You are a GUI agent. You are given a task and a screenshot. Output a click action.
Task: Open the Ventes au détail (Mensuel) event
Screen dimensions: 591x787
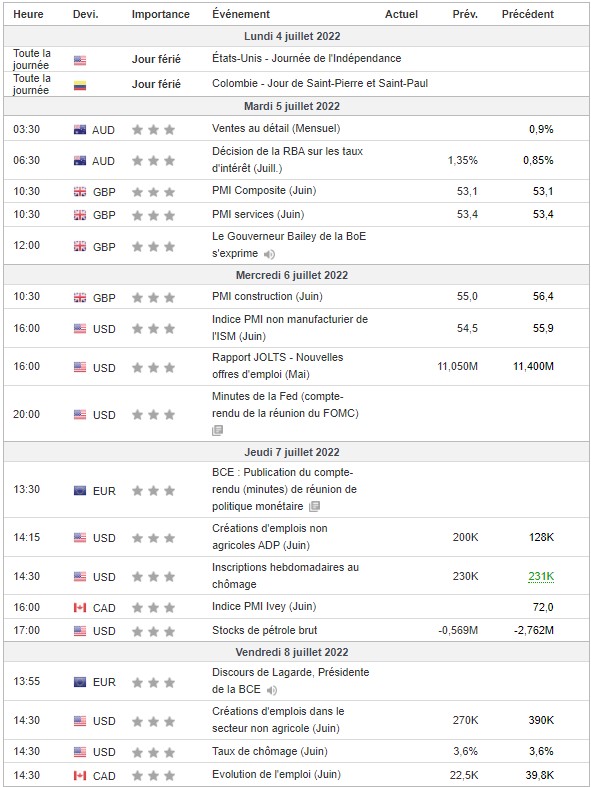pyautogui.click(x=276, y=128)
